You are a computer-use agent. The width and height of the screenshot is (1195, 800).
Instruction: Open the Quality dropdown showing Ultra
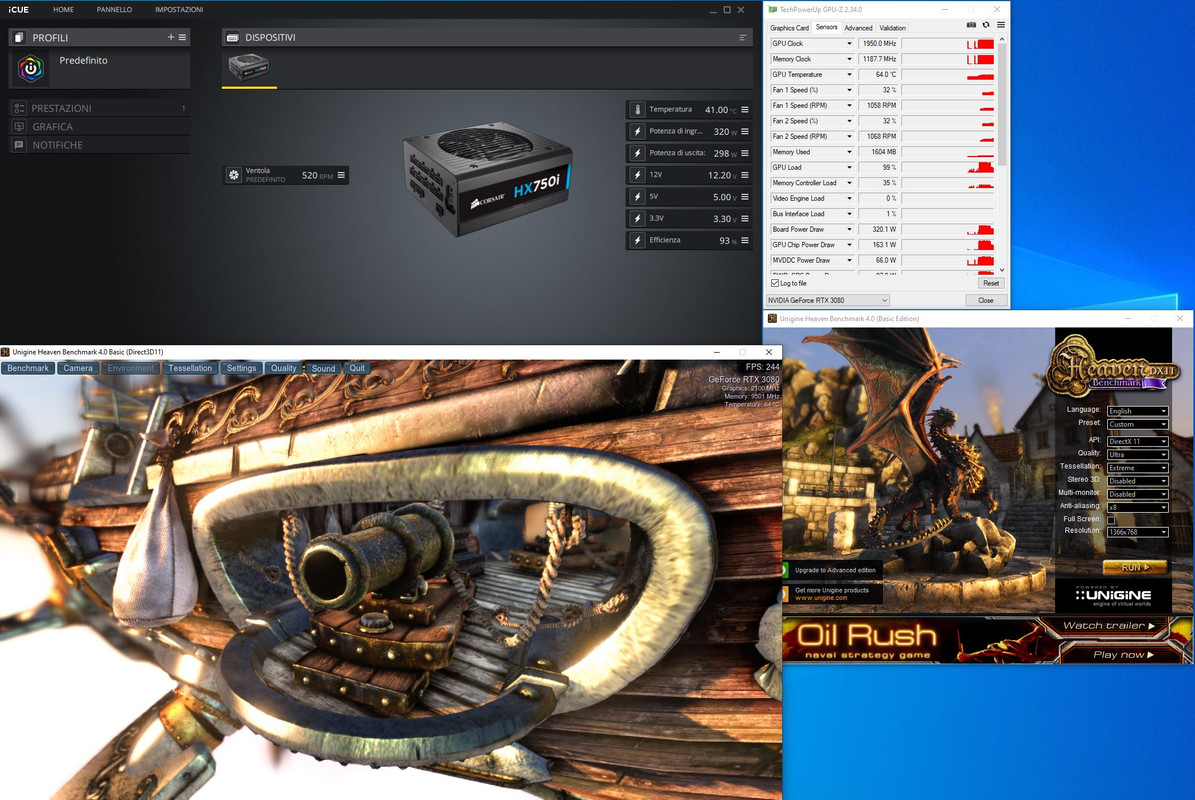coord(1137,454)
